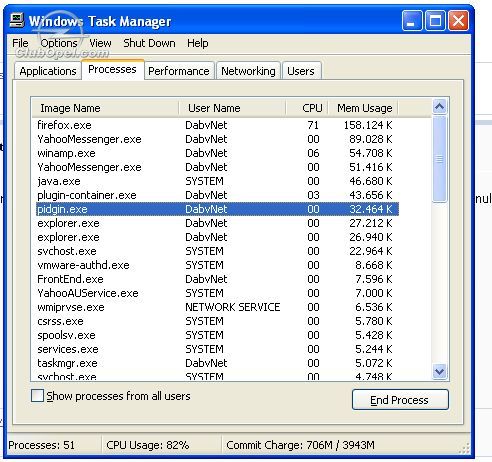Sort by User Name column header
This screenshot has width=492, height=462.
pyautogui.click(x=232, y=108)
